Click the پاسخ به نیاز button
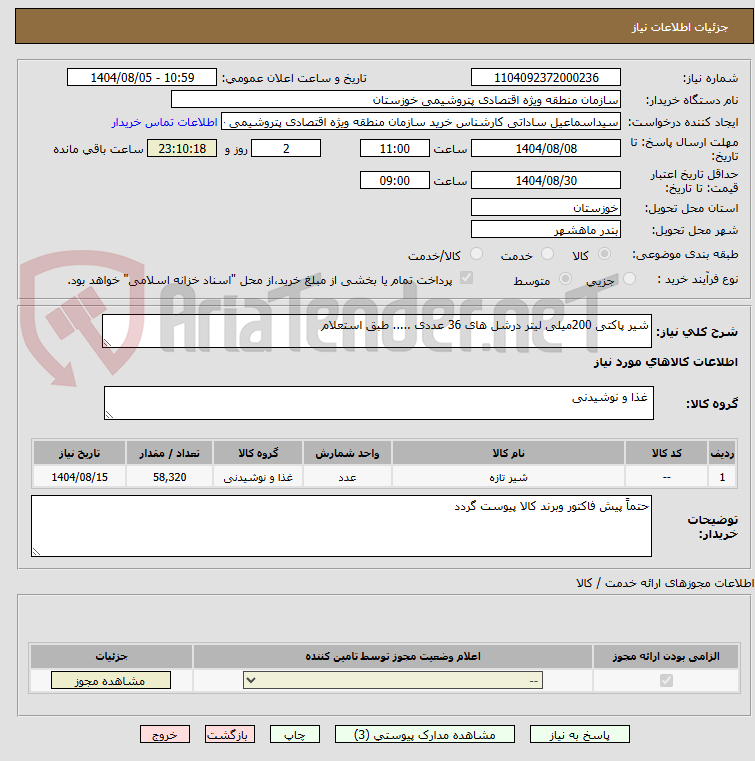 coord(579,734)
